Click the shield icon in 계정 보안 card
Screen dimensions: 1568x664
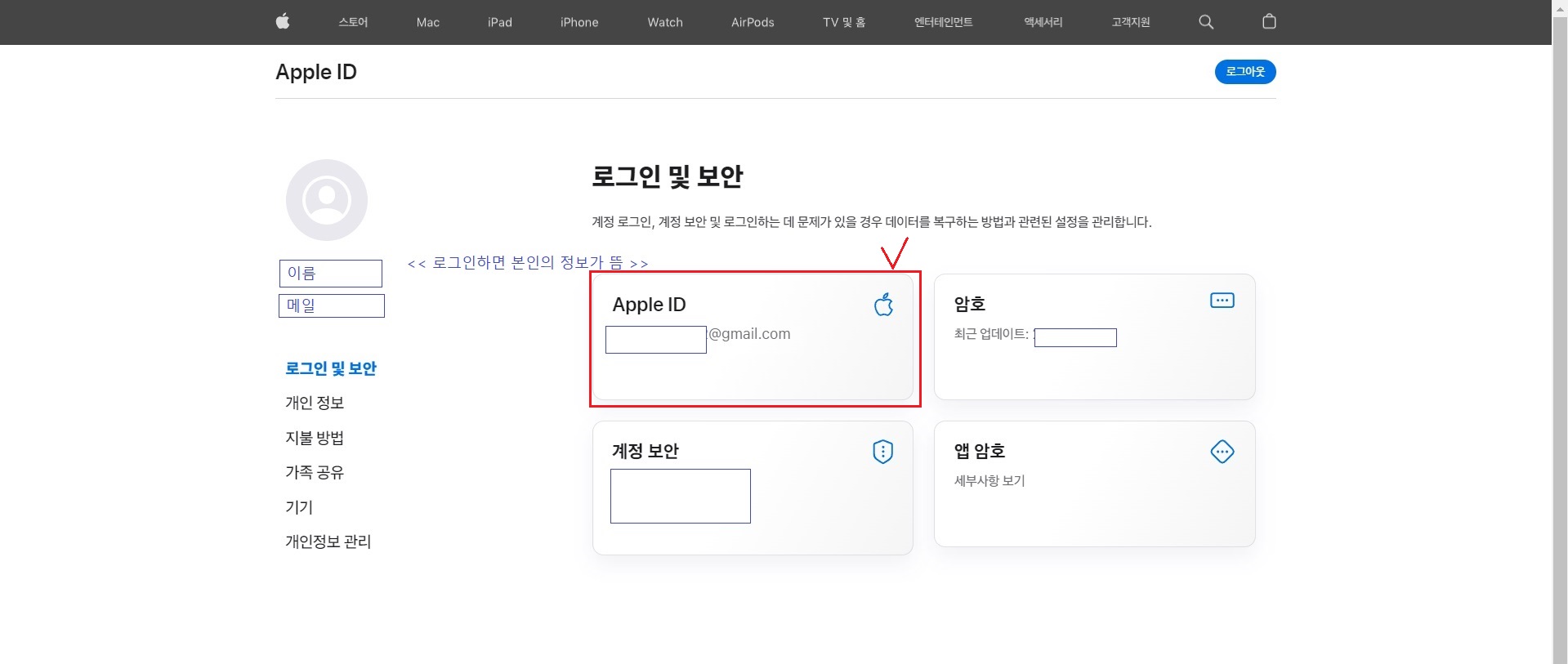(883, 452)
